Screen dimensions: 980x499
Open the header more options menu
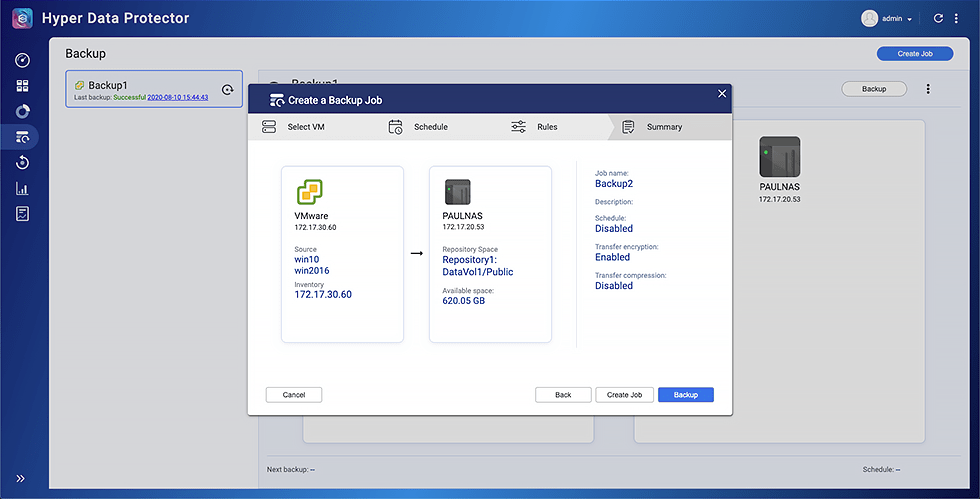[x=956, y=18]
